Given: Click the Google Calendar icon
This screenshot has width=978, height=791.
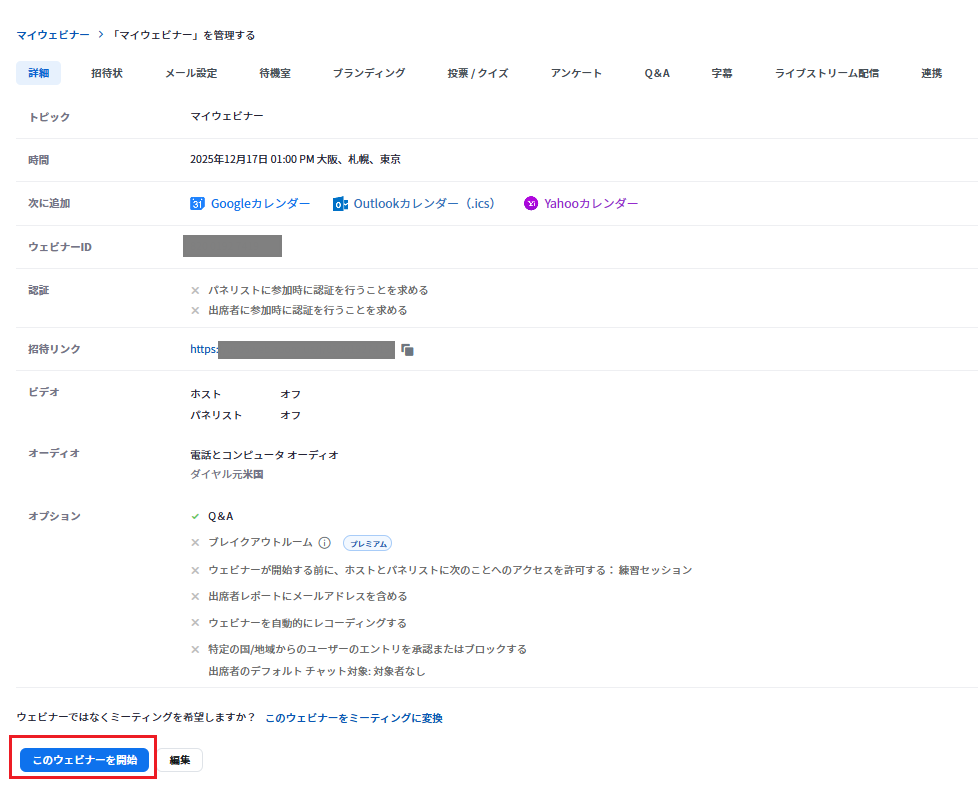Looking at the screenshot, I should pos(197,204).
